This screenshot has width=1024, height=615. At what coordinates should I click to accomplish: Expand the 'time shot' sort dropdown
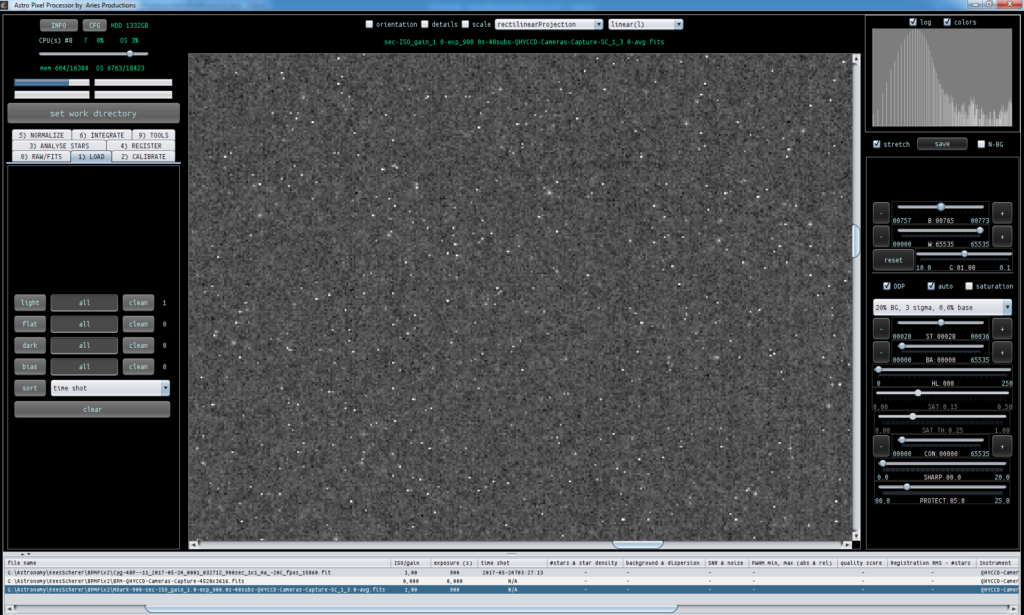coord(110,388)
